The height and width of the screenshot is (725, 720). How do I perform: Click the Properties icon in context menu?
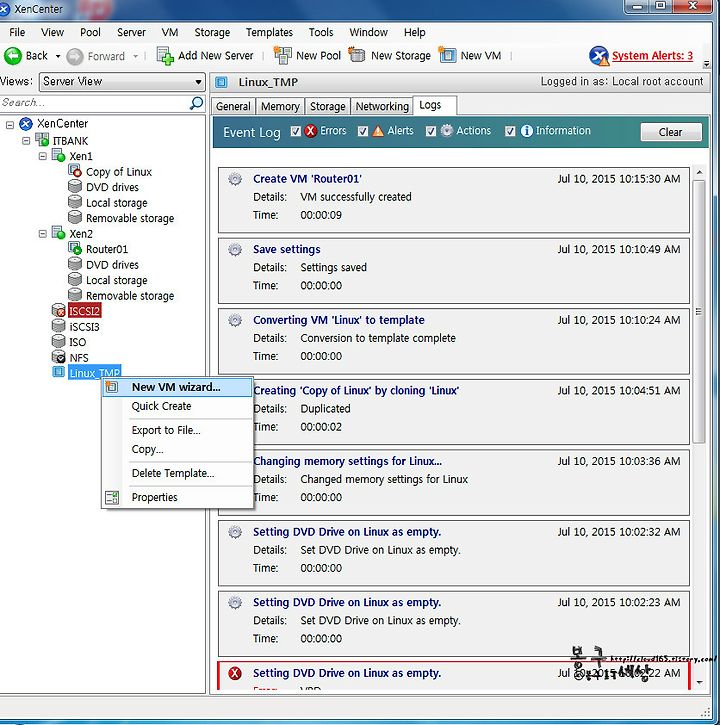[112, 498]
